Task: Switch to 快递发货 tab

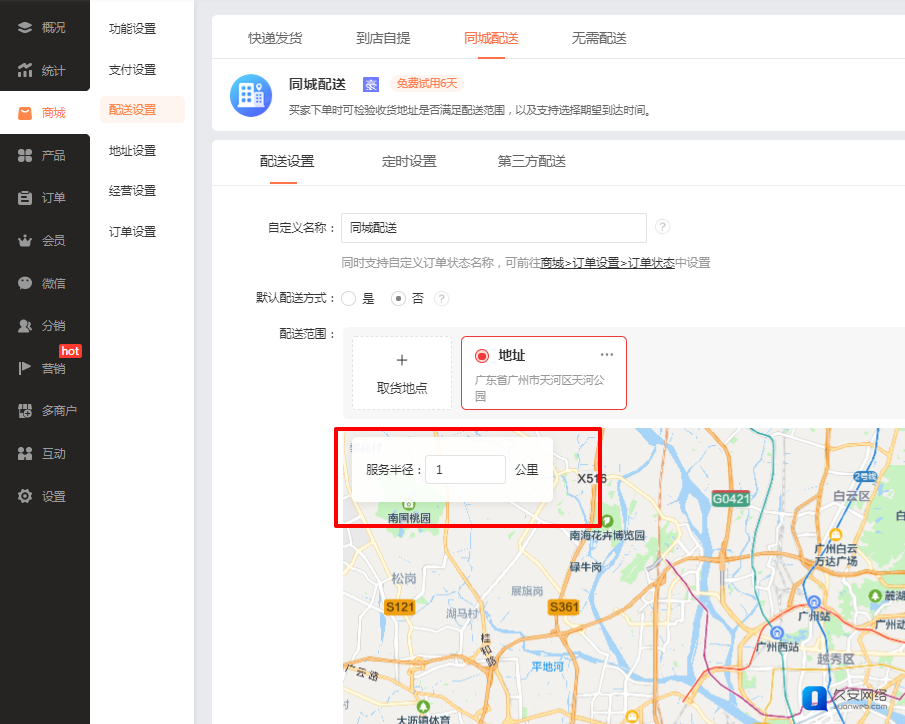Action: click(275, 38)
